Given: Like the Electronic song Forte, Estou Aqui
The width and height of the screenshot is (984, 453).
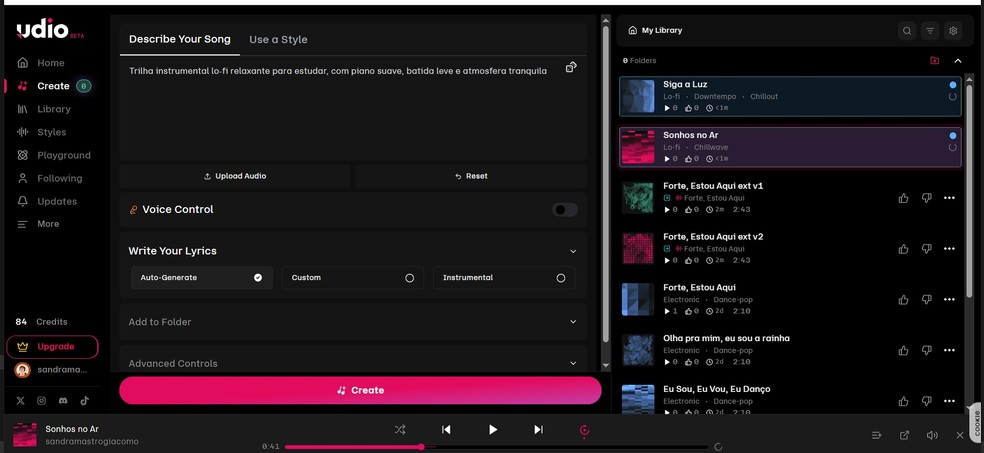Looking at the screenshot, I should point(903,300).
